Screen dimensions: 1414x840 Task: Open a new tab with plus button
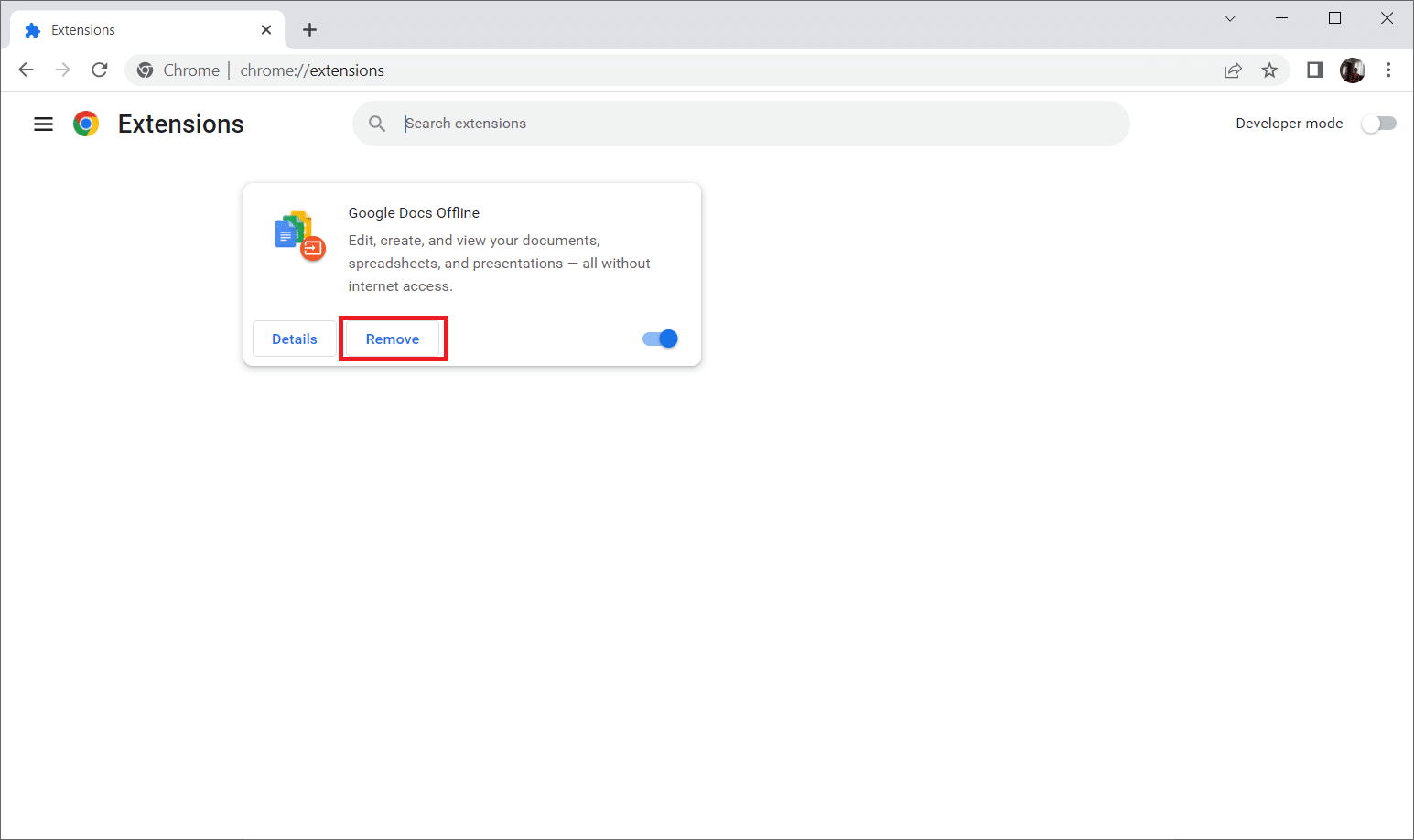tap(310, 30)
